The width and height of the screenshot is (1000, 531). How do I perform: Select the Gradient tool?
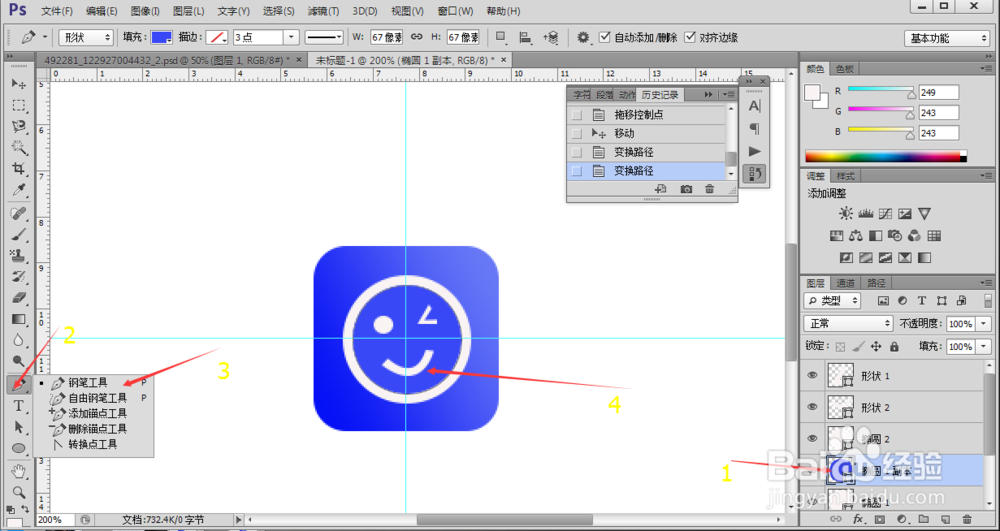(18, 319)
